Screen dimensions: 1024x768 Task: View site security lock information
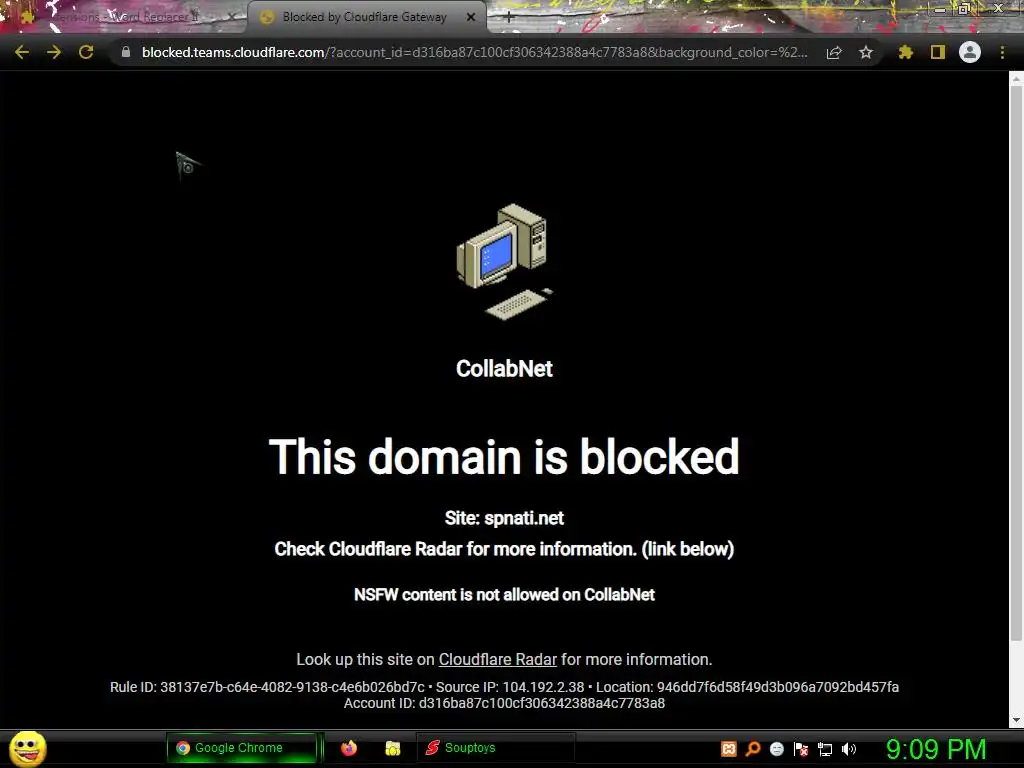click(126, 52)
